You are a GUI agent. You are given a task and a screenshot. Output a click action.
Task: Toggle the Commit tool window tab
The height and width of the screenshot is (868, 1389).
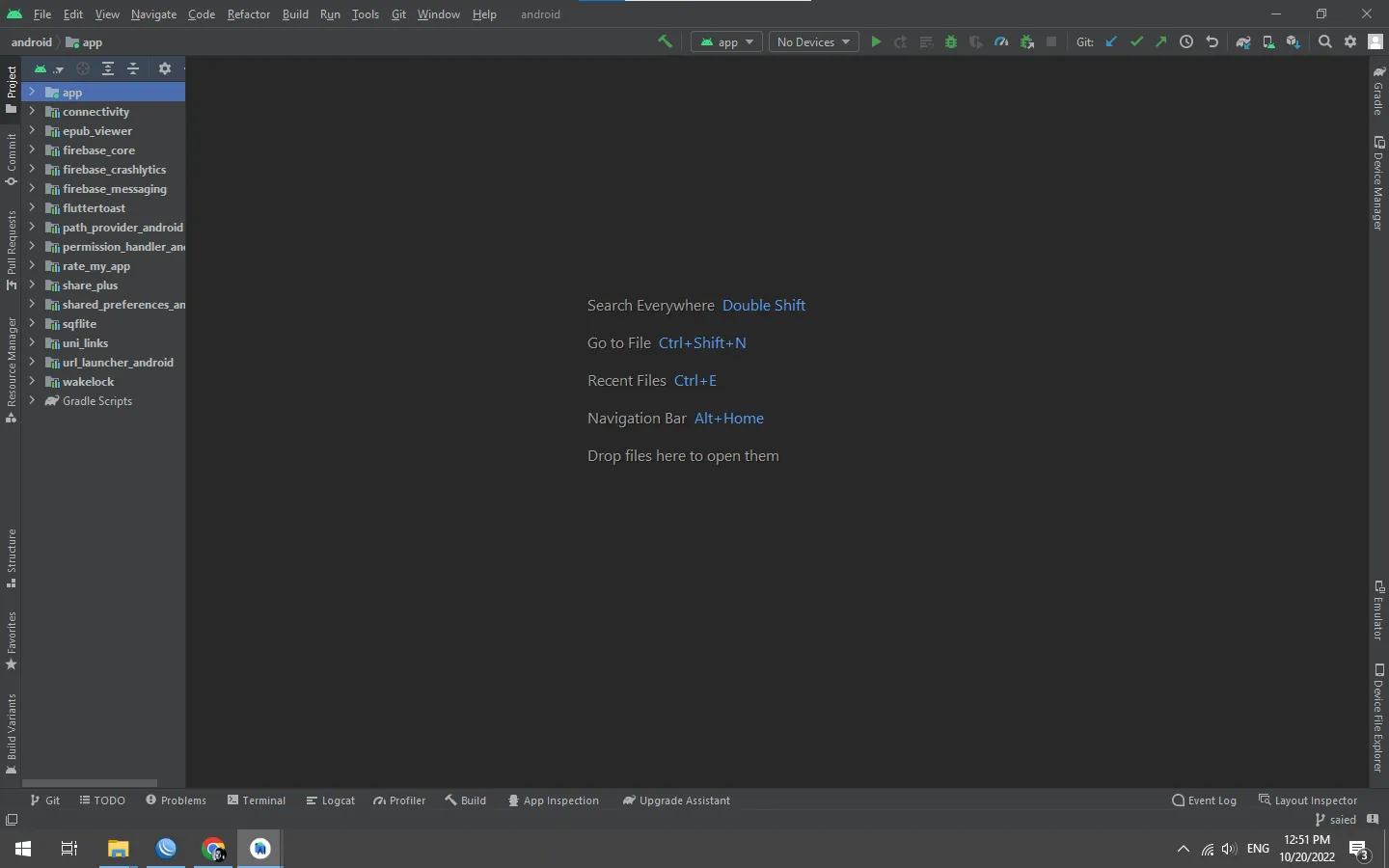click(12, 159)
